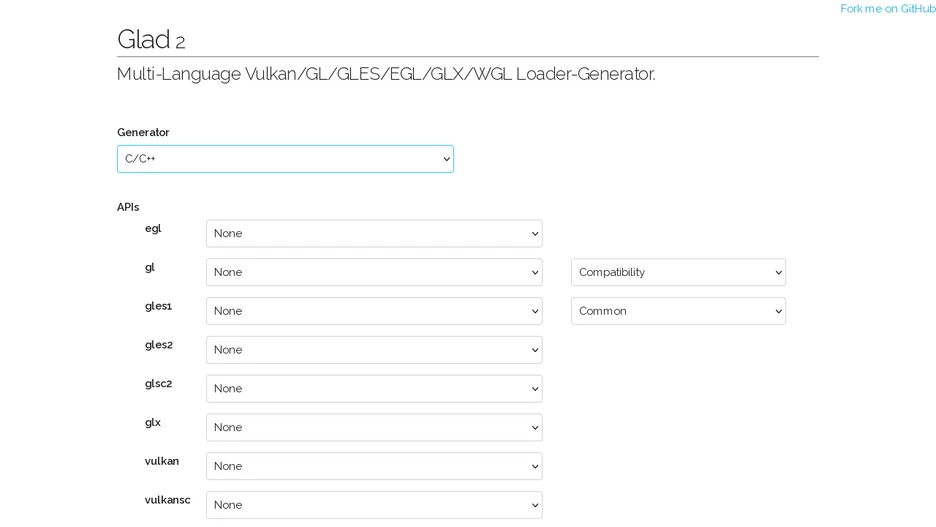The image size is (936, 527).
Task: Open the glsc2 version dropdown
Action: click(374, 389)
